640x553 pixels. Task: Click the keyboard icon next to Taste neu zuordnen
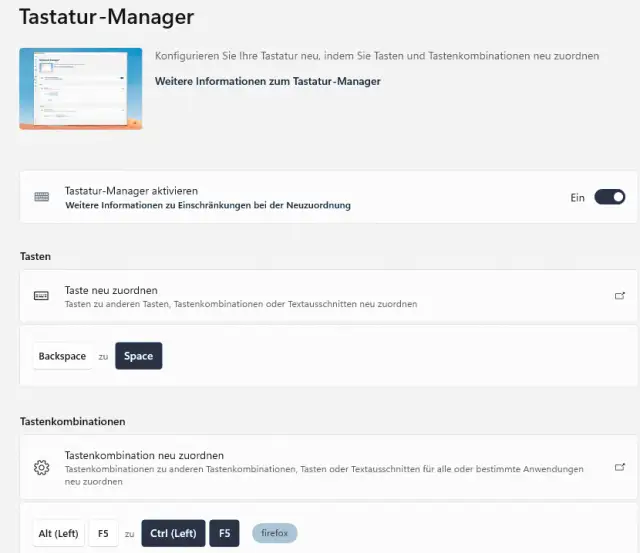point(41,296)
